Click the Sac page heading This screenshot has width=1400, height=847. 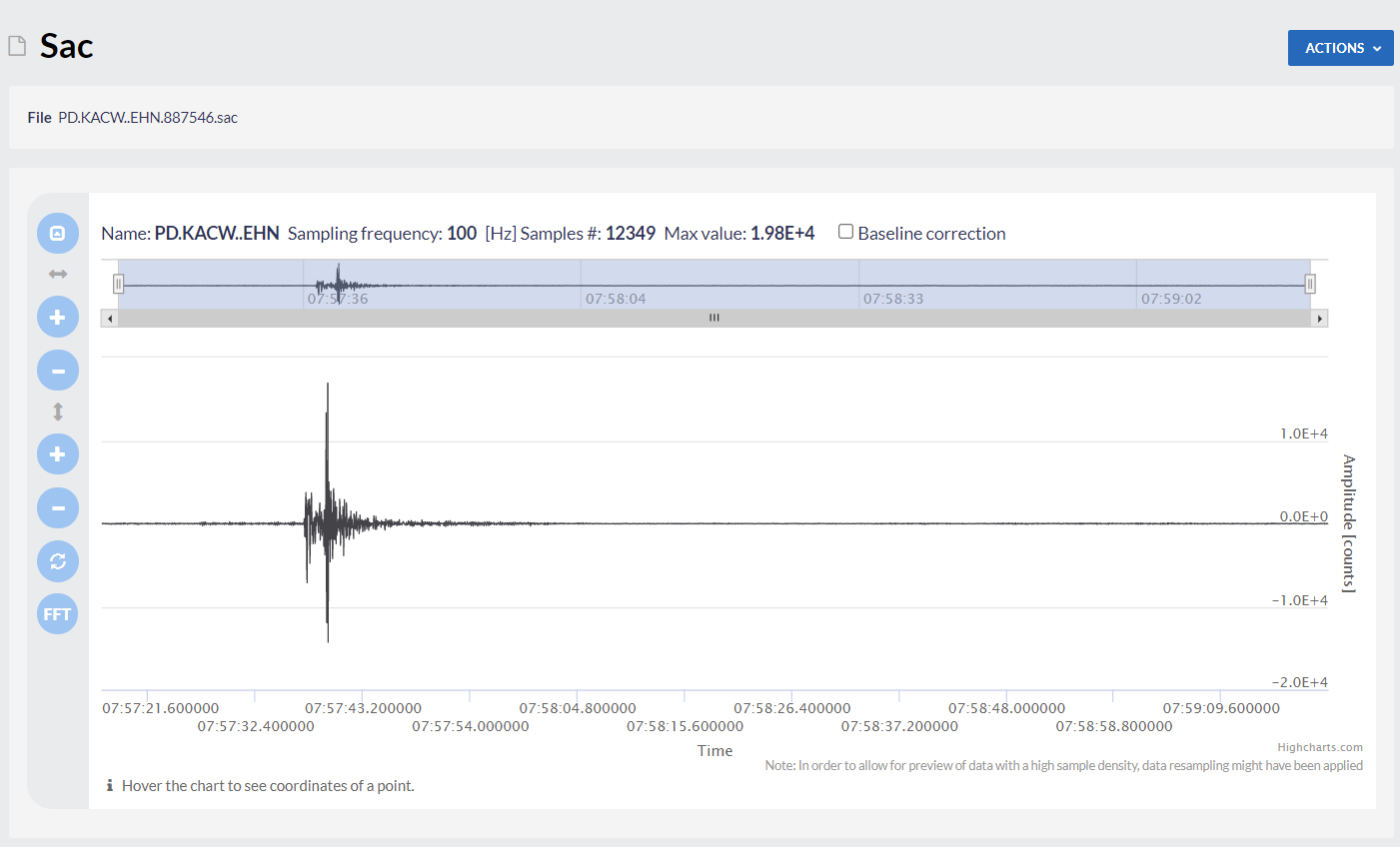coord(66,46)
